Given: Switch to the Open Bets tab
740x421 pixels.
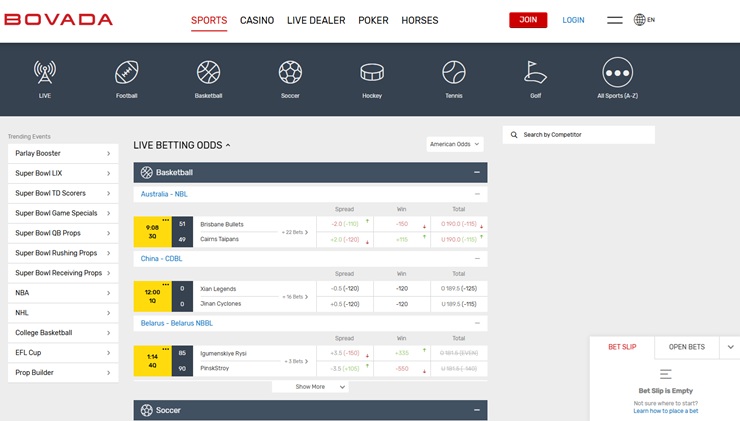Looking at the screenshot, I should coord(686,347).
